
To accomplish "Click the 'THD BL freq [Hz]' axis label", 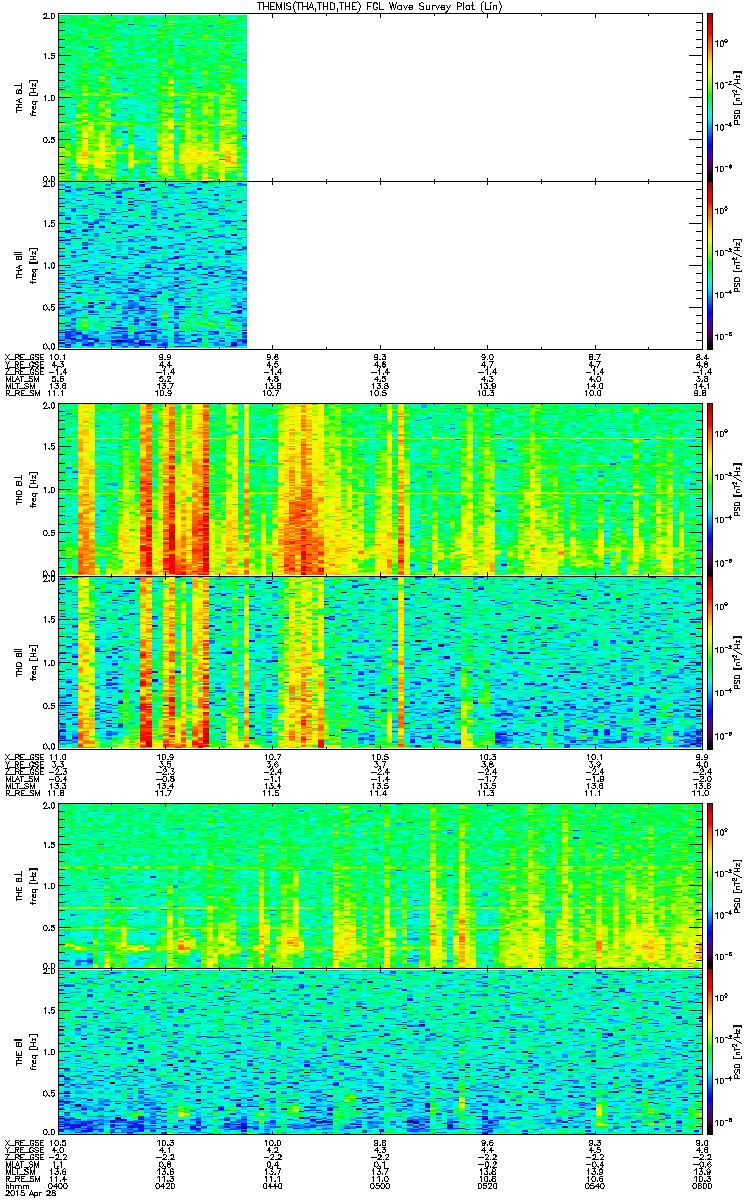I will pos(25,490).
